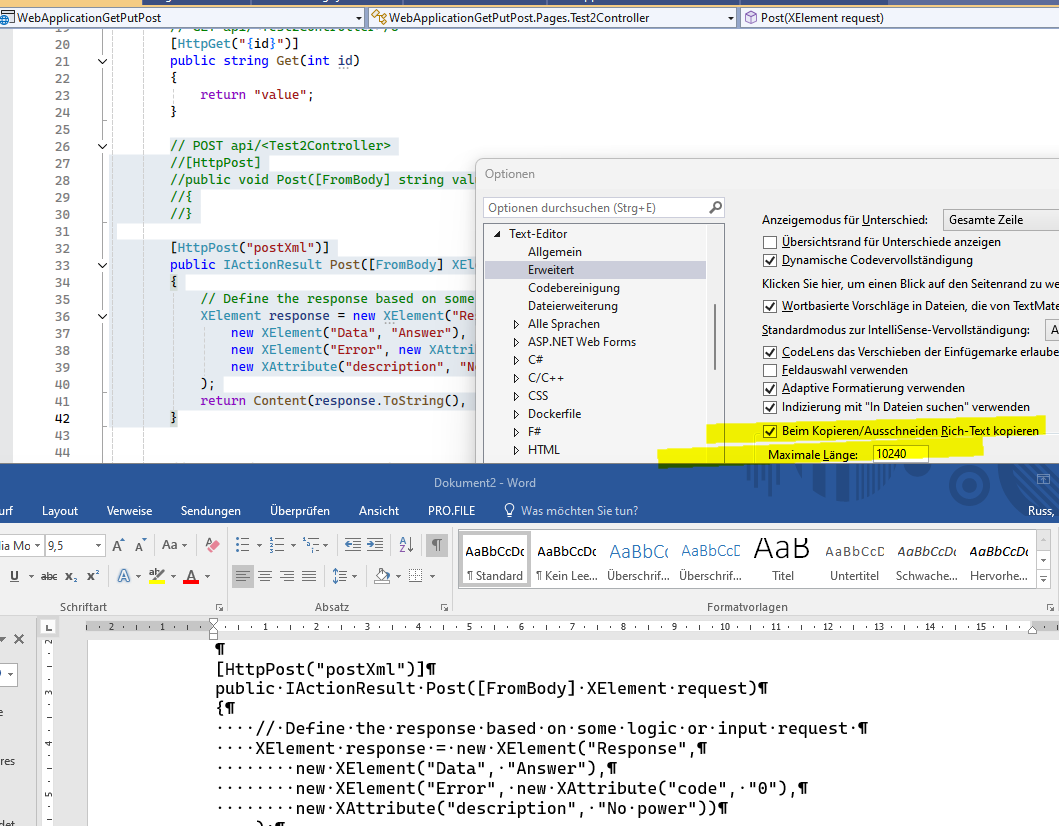Click the sort A-Z icon
This screenshot has width=1059, height=826.
[406, 545]
